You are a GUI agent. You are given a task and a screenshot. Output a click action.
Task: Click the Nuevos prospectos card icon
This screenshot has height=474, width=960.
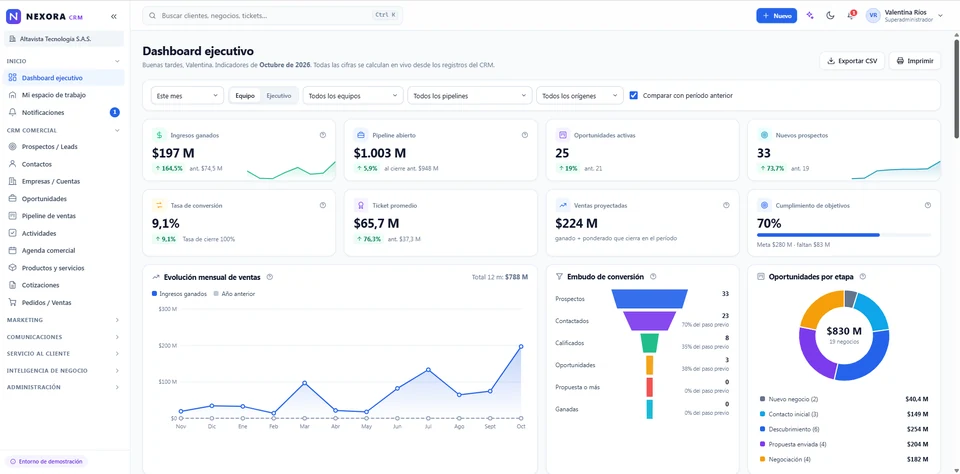coord(763,135)
